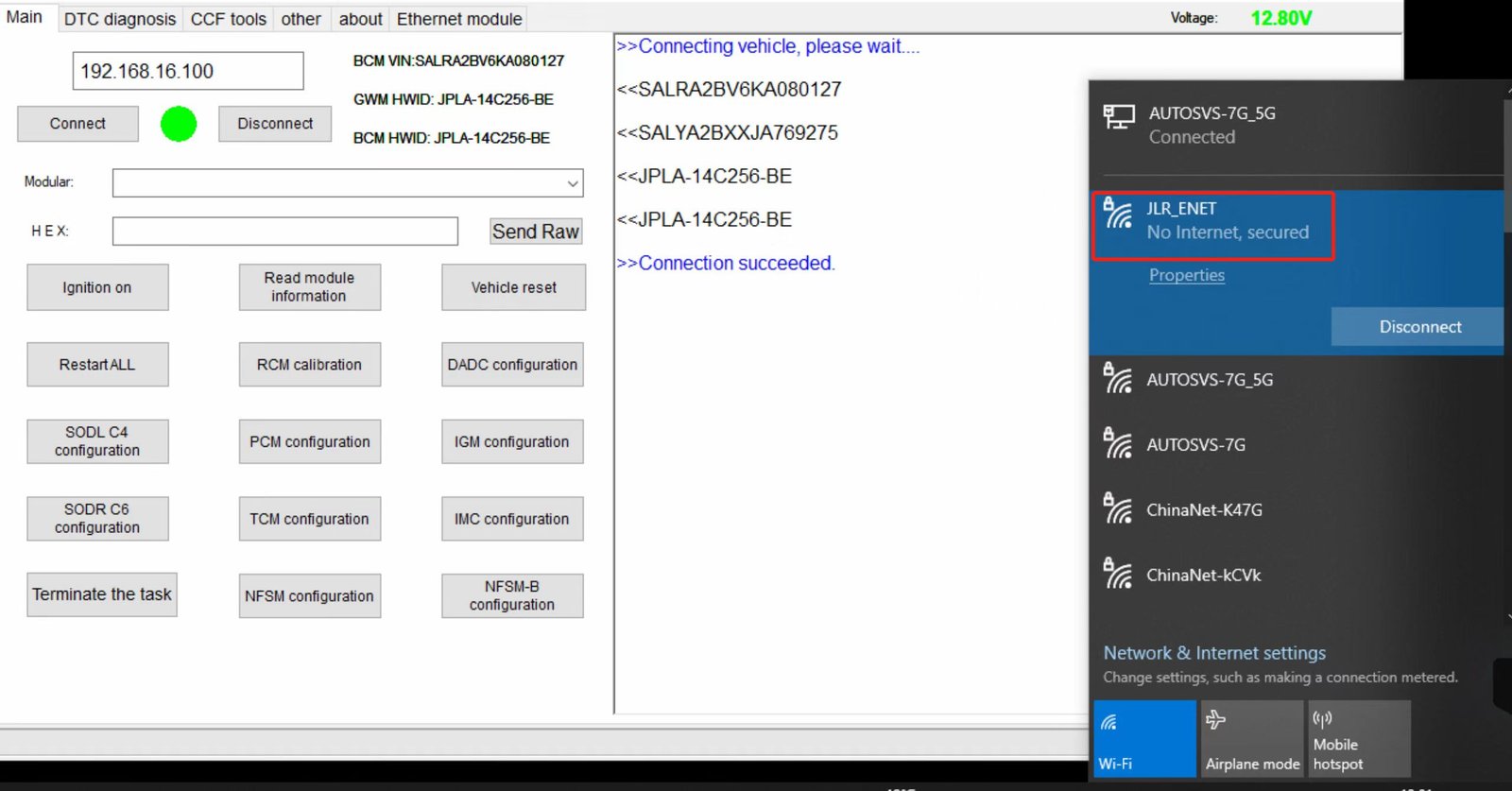Select the wired AUTOSVS-7G_5G Connected entry
Image resolution: width=1512 pixels, height=791 pixels.
pyautogui.click(x=1297, y=125)
